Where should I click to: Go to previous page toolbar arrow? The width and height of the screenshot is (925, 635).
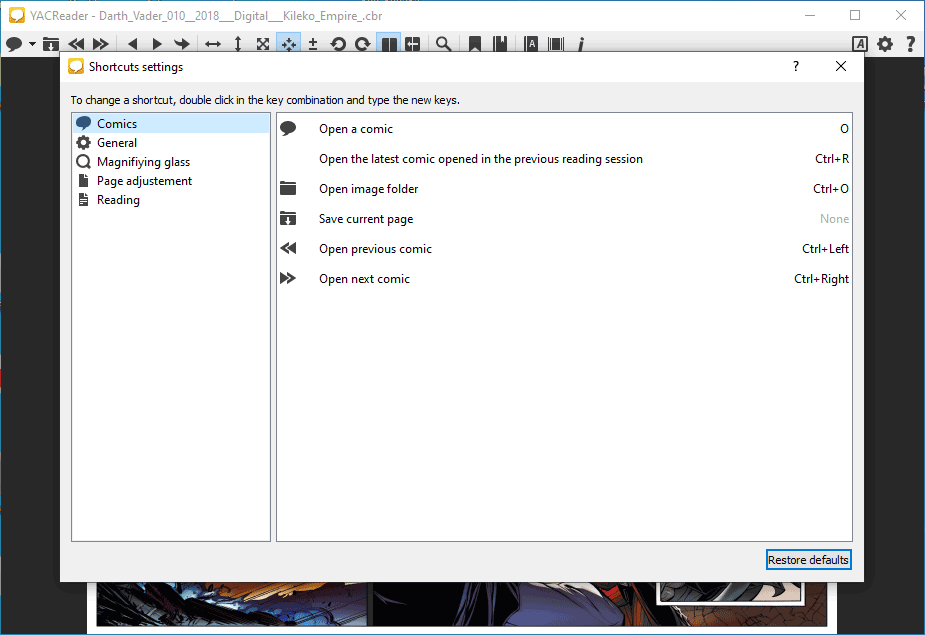click(133, 44)
